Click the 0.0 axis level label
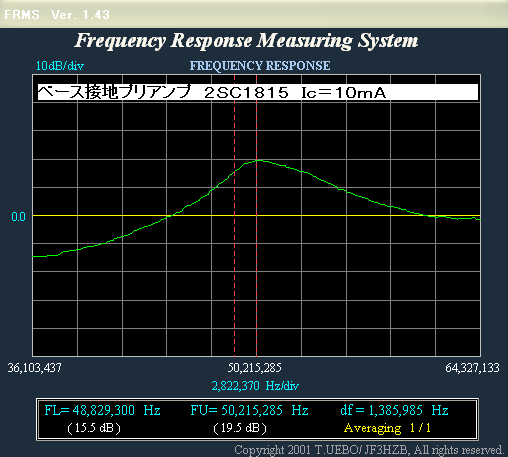 pos(18,217)
